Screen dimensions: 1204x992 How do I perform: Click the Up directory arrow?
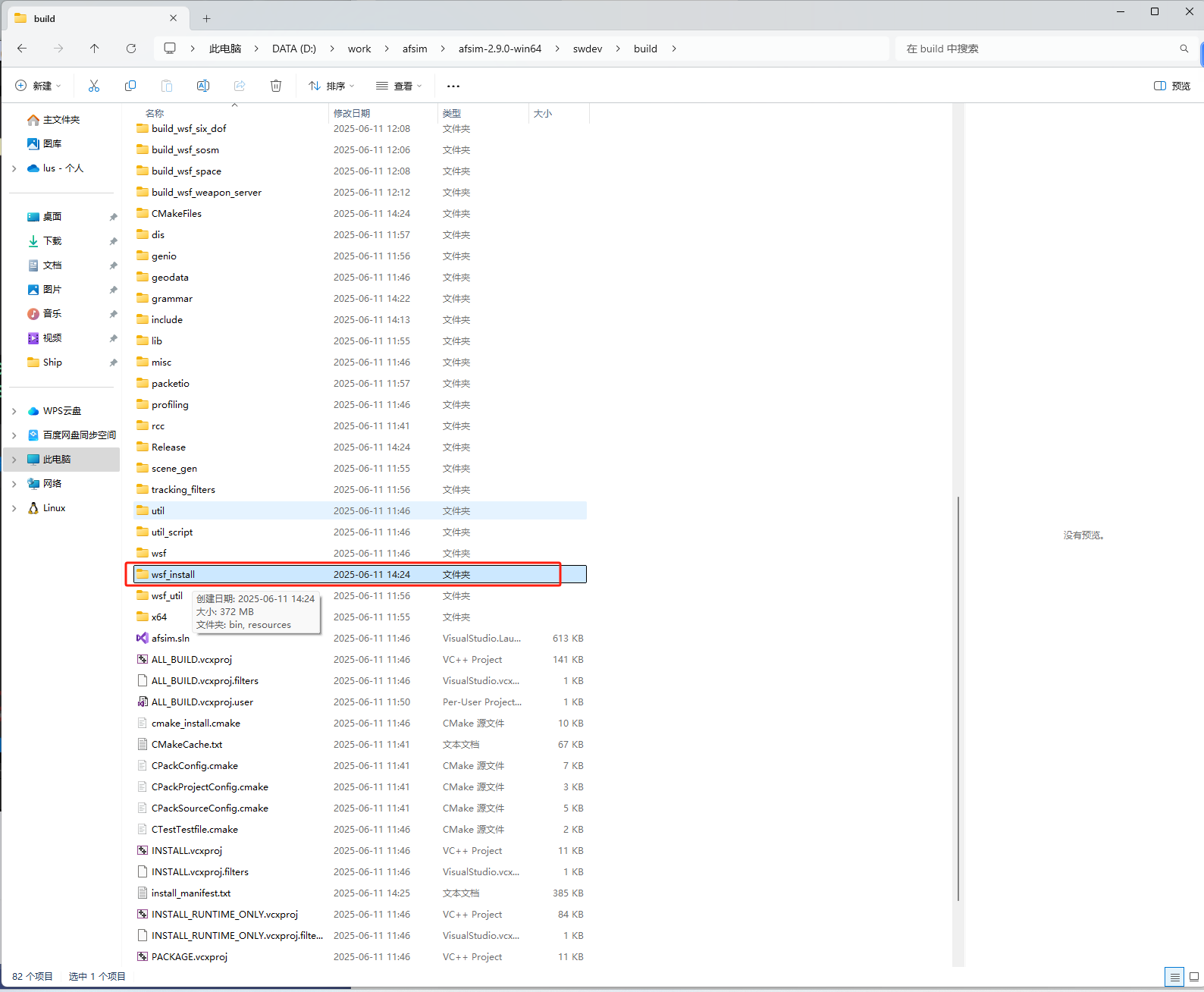coord(94,49)
